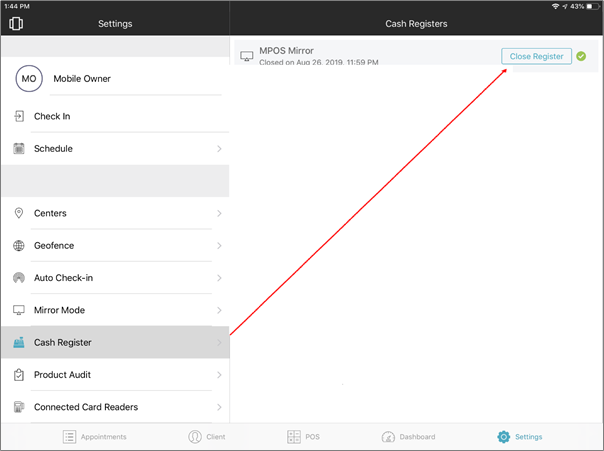
Task: Tap the 43% battery percentage
Action: [x=577, y=6]
